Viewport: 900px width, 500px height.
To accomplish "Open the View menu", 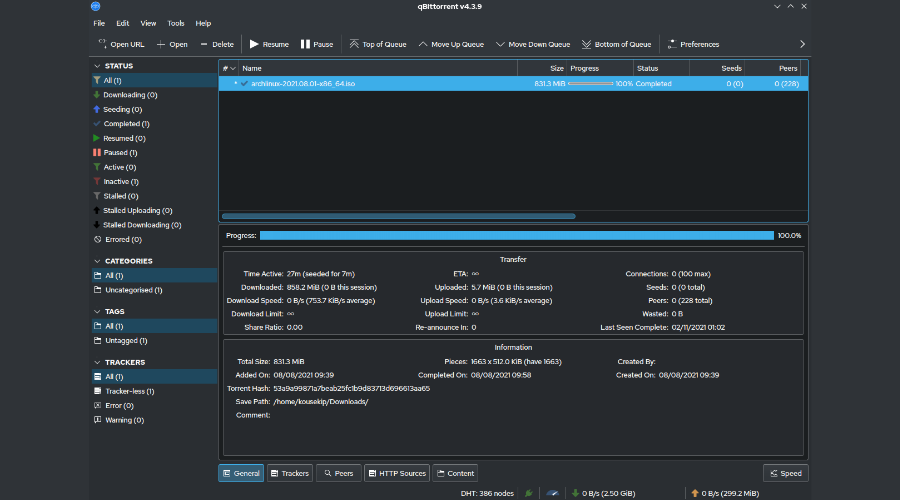I will tap(148, 24).
